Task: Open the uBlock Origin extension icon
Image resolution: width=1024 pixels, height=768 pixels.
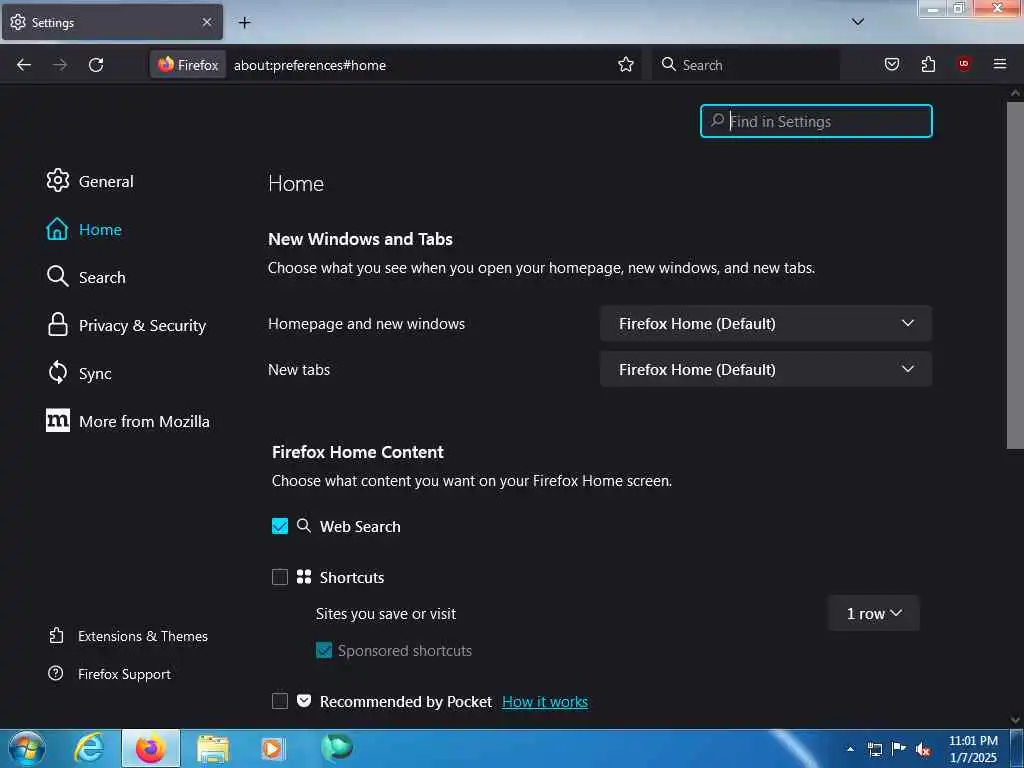Action: click(x=964, y=64)
